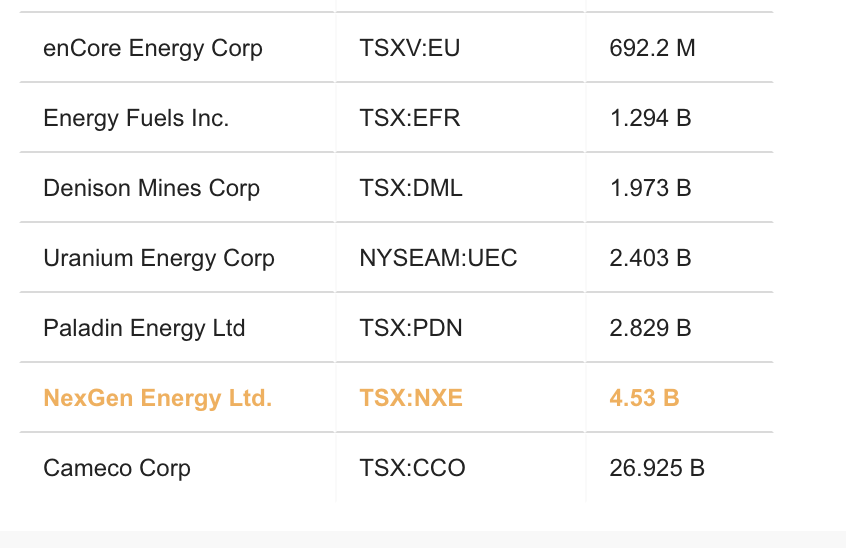Click the NYSEAM:UEC ticker
846x548 pixels.
coord(438,258)
